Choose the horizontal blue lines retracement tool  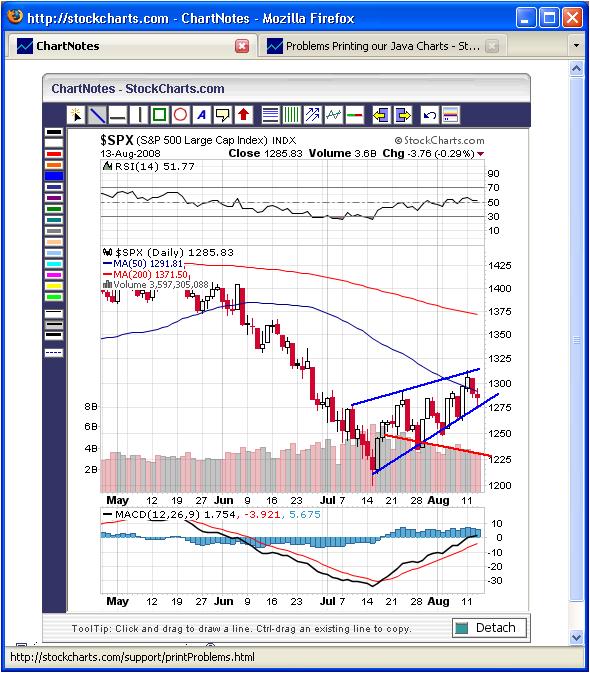[x=270, y=115]
